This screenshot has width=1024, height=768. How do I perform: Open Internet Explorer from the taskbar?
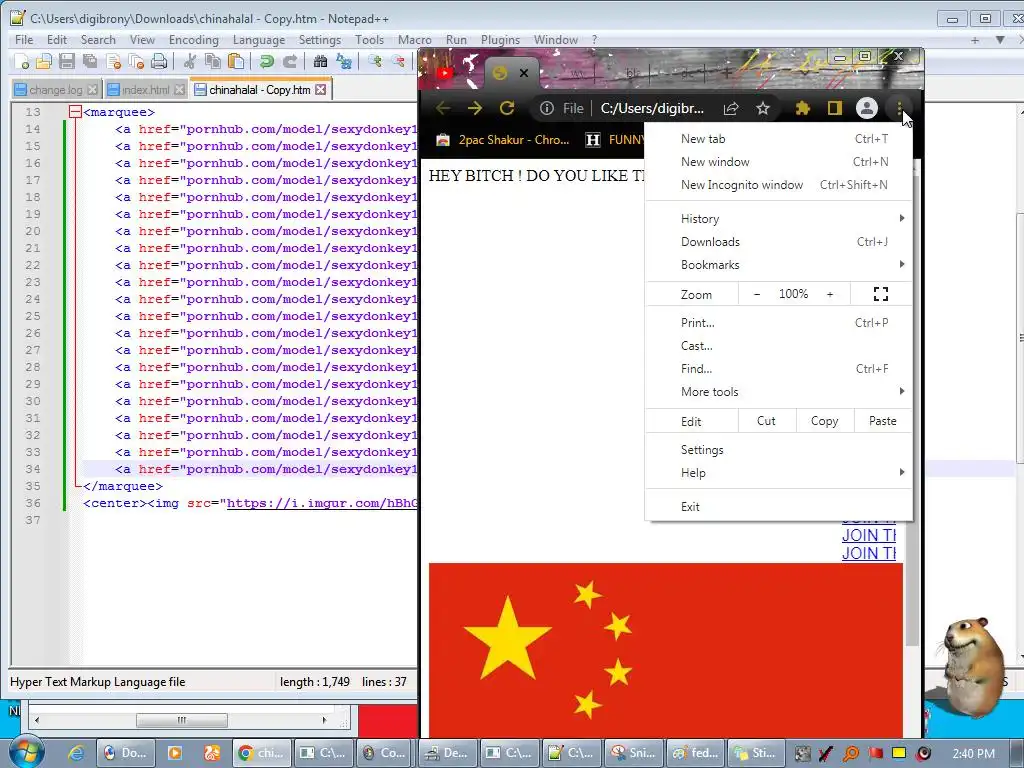(76, 753)
